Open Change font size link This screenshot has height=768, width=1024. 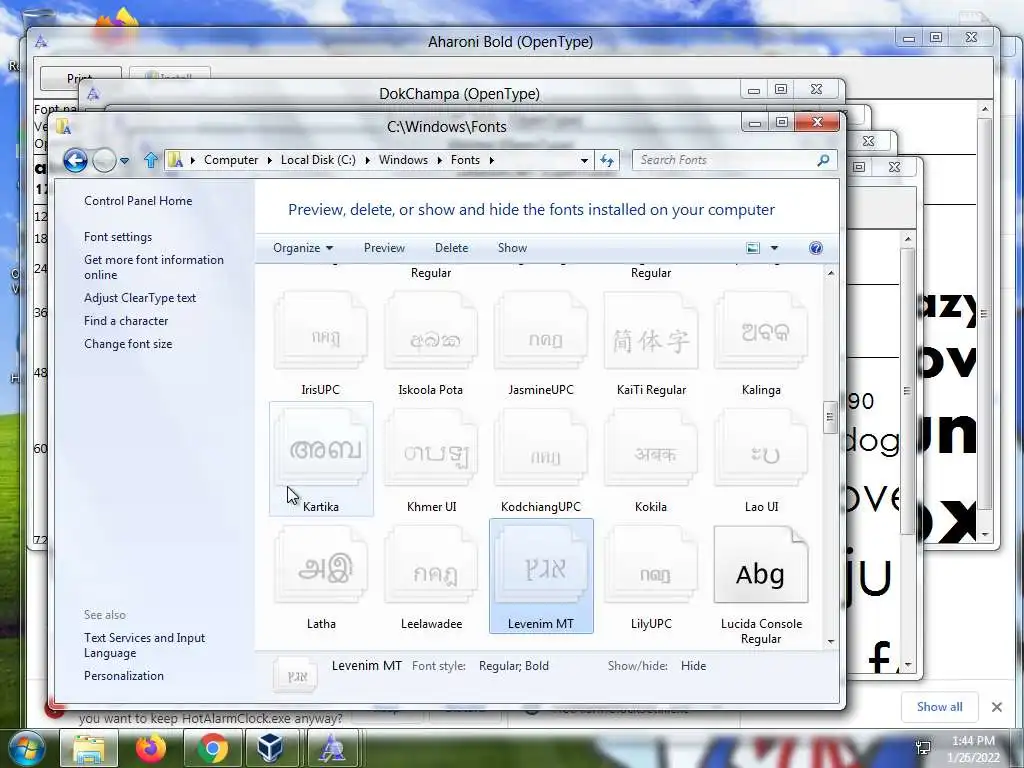tap(128, 344)
